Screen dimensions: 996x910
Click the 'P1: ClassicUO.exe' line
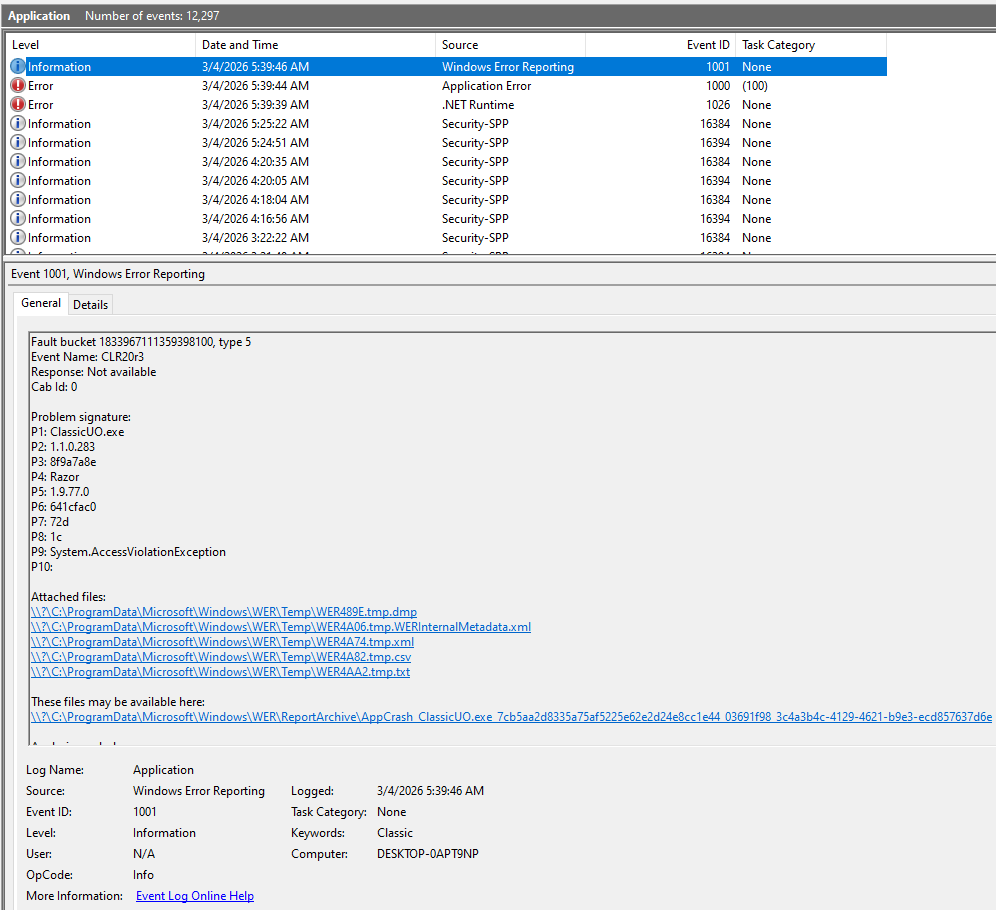point(77,432)
